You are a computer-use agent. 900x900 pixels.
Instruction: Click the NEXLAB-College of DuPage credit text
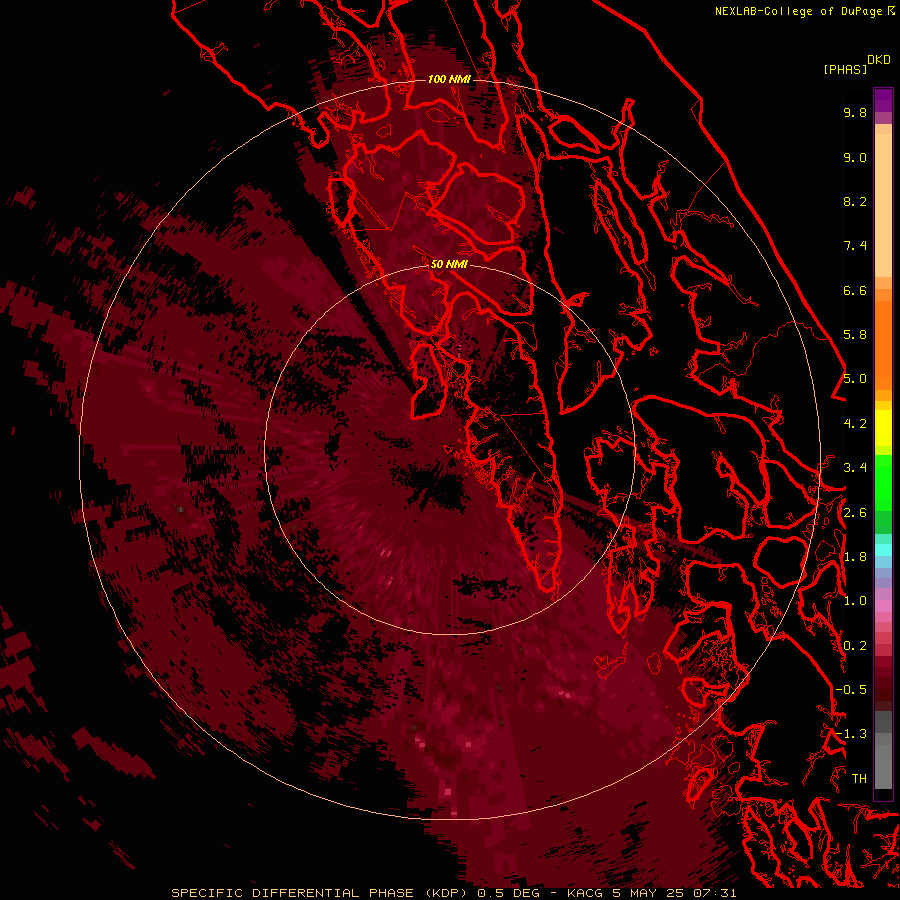[798, 11]
